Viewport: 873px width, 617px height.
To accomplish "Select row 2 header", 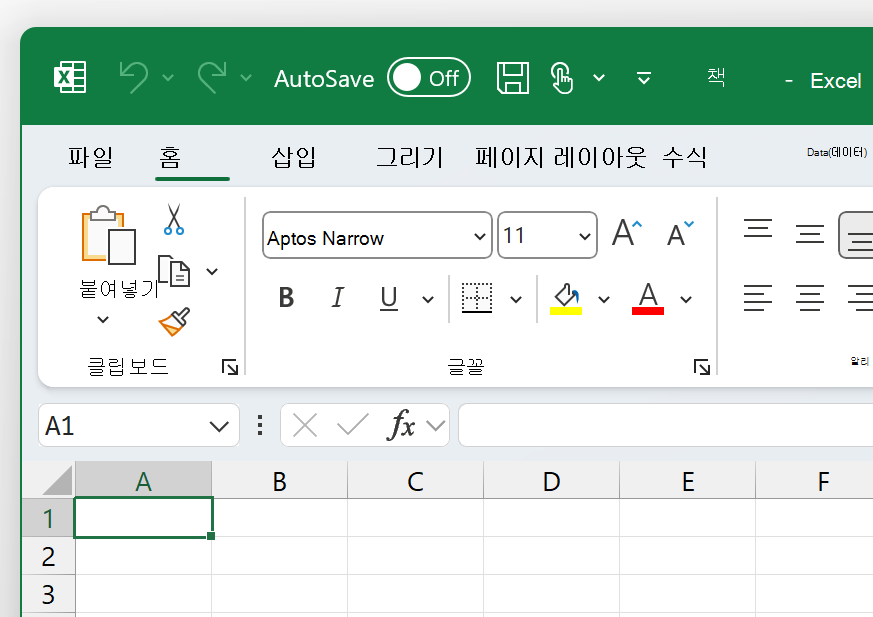I will click(x=48, y=556).
